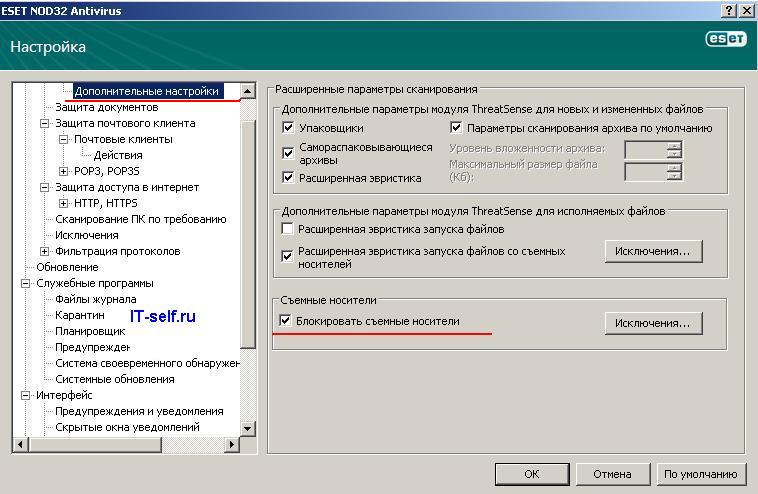Collapse the Интерфейс node
Image resolution: width=758 pixels, height=494 pixels.
26,395
